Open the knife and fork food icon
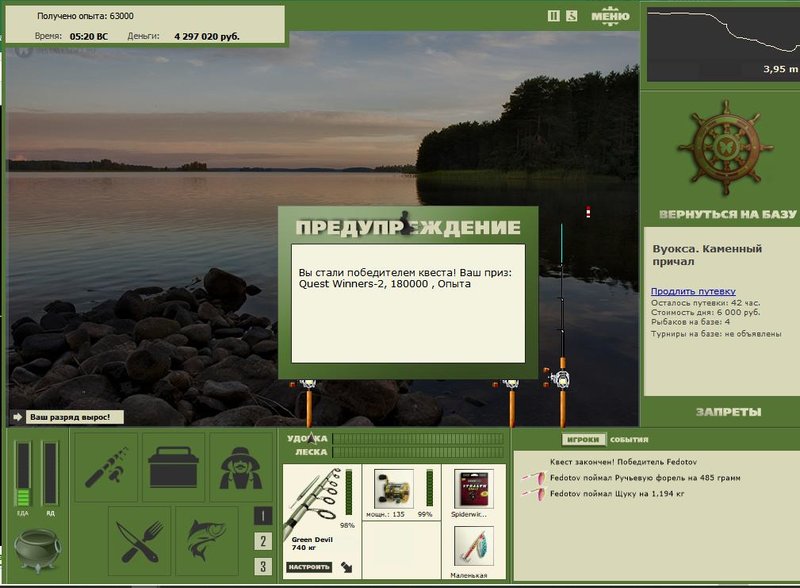Image resolution: width=800 pixels, height=588 pixels. click(x=139, y=541)
